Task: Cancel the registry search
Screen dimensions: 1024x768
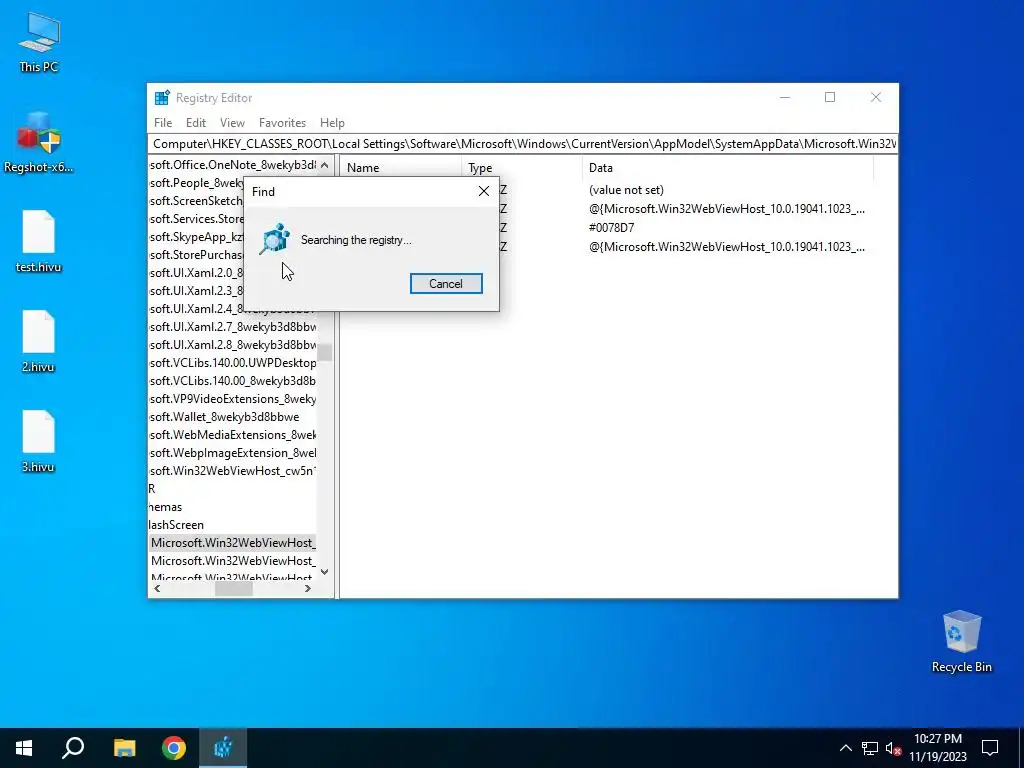Action: [x=446, y=283]
